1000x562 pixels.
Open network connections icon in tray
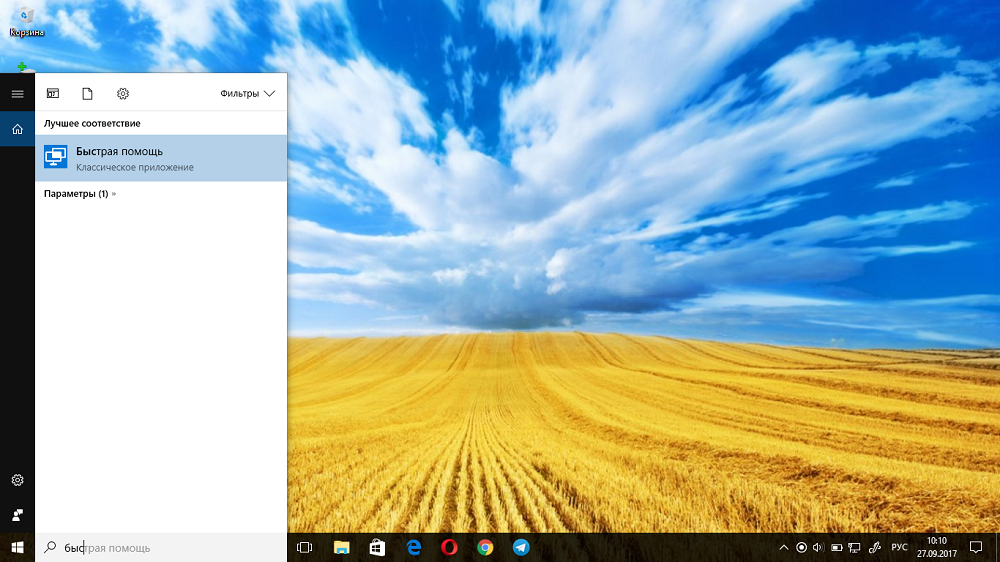pos(855,547)
